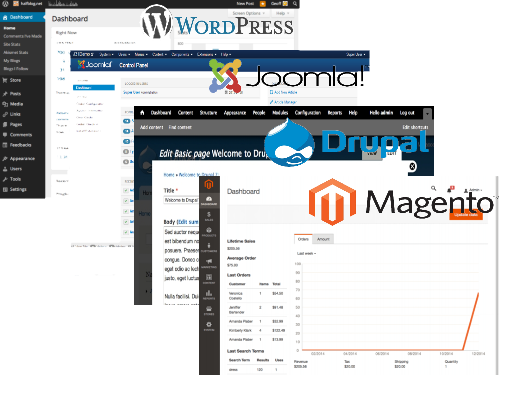512x401 pixels.
Task: Click WordPress logo in admin bar
Action: pyautogui.click(x=5, y=4)
